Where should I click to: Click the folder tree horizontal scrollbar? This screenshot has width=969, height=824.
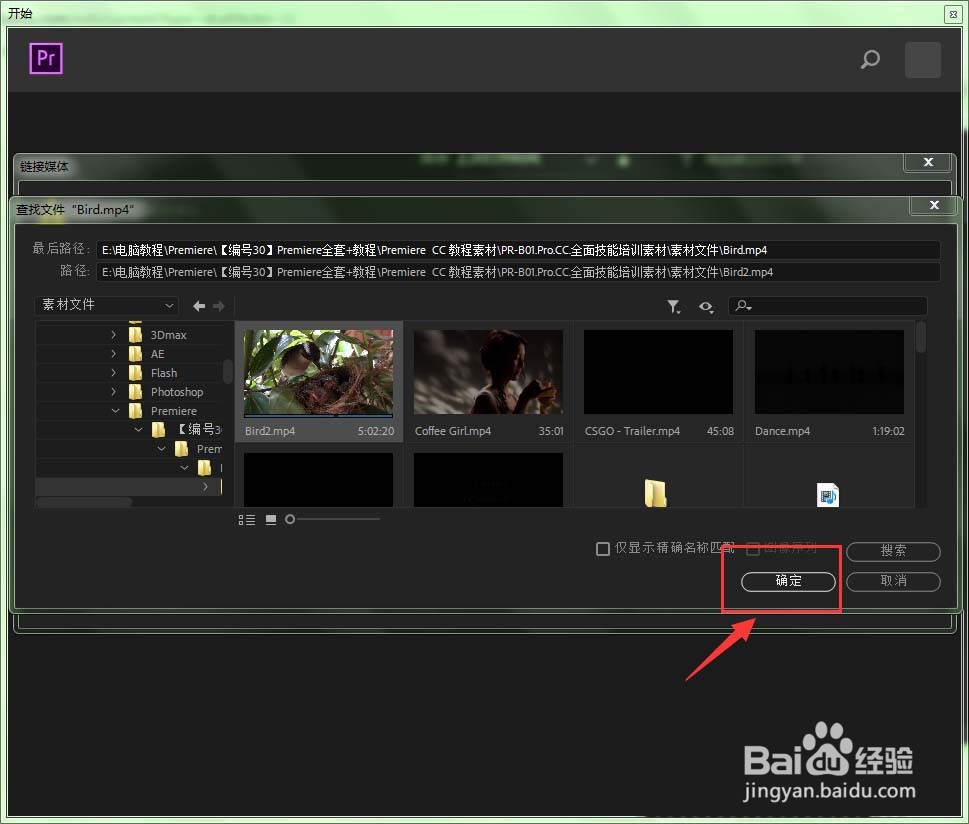pos(84,502)
